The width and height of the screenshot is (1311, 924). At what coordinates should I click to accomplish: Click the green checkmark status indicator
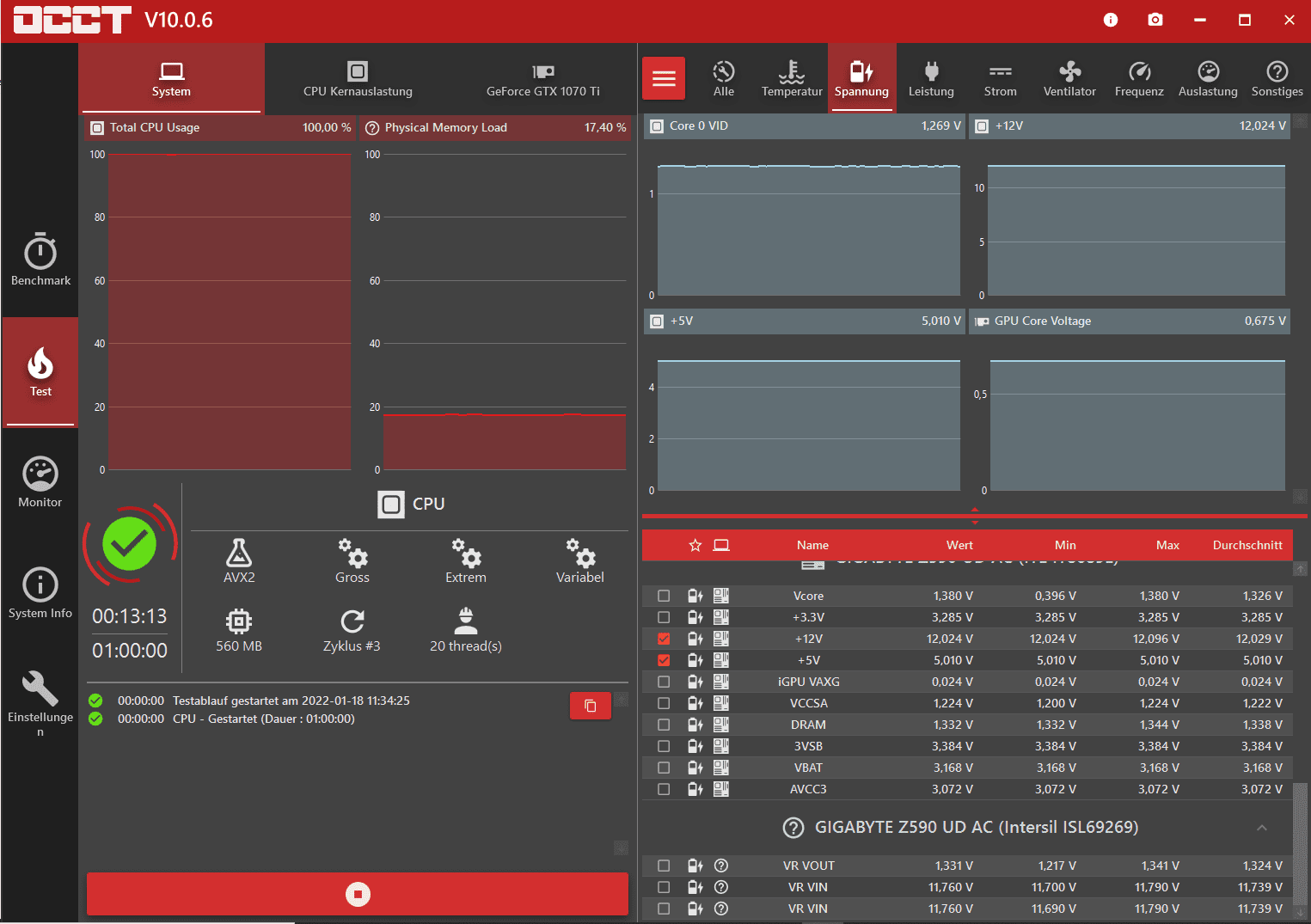[129, 543]
